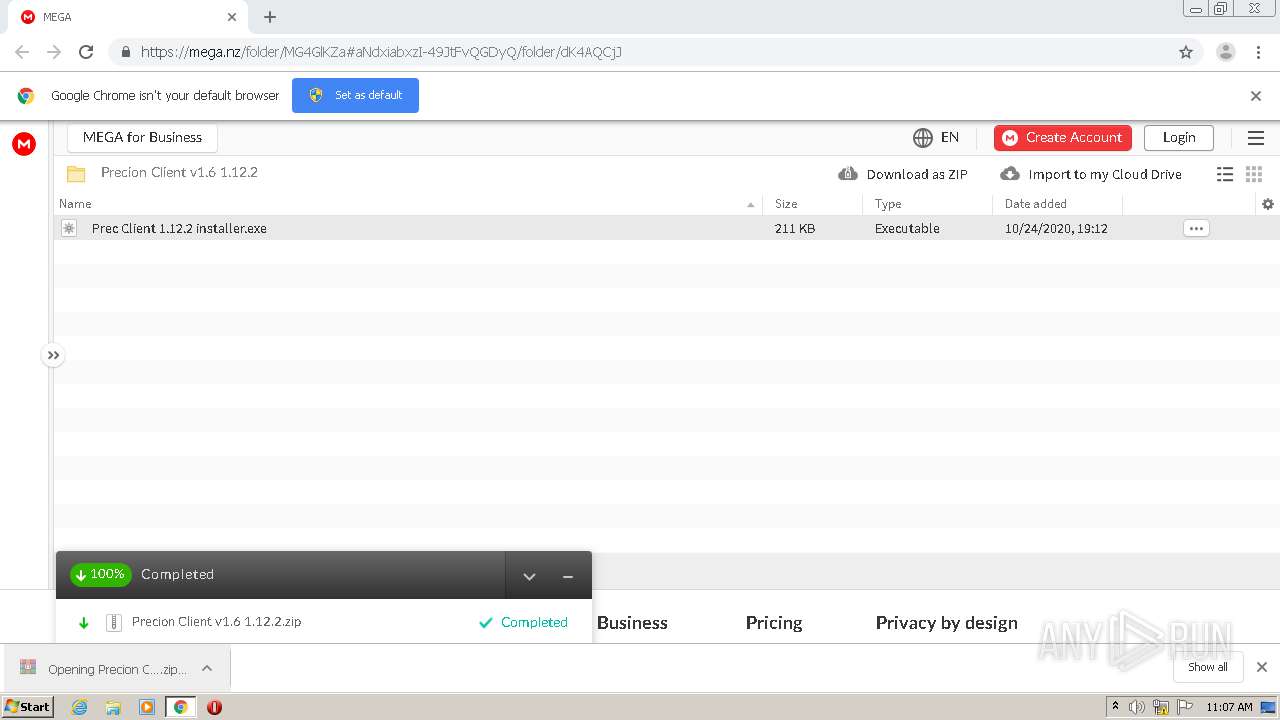Click the volume icon in system tray
This screenshot has width=1280, height=720.
[x=1137, y=707]
